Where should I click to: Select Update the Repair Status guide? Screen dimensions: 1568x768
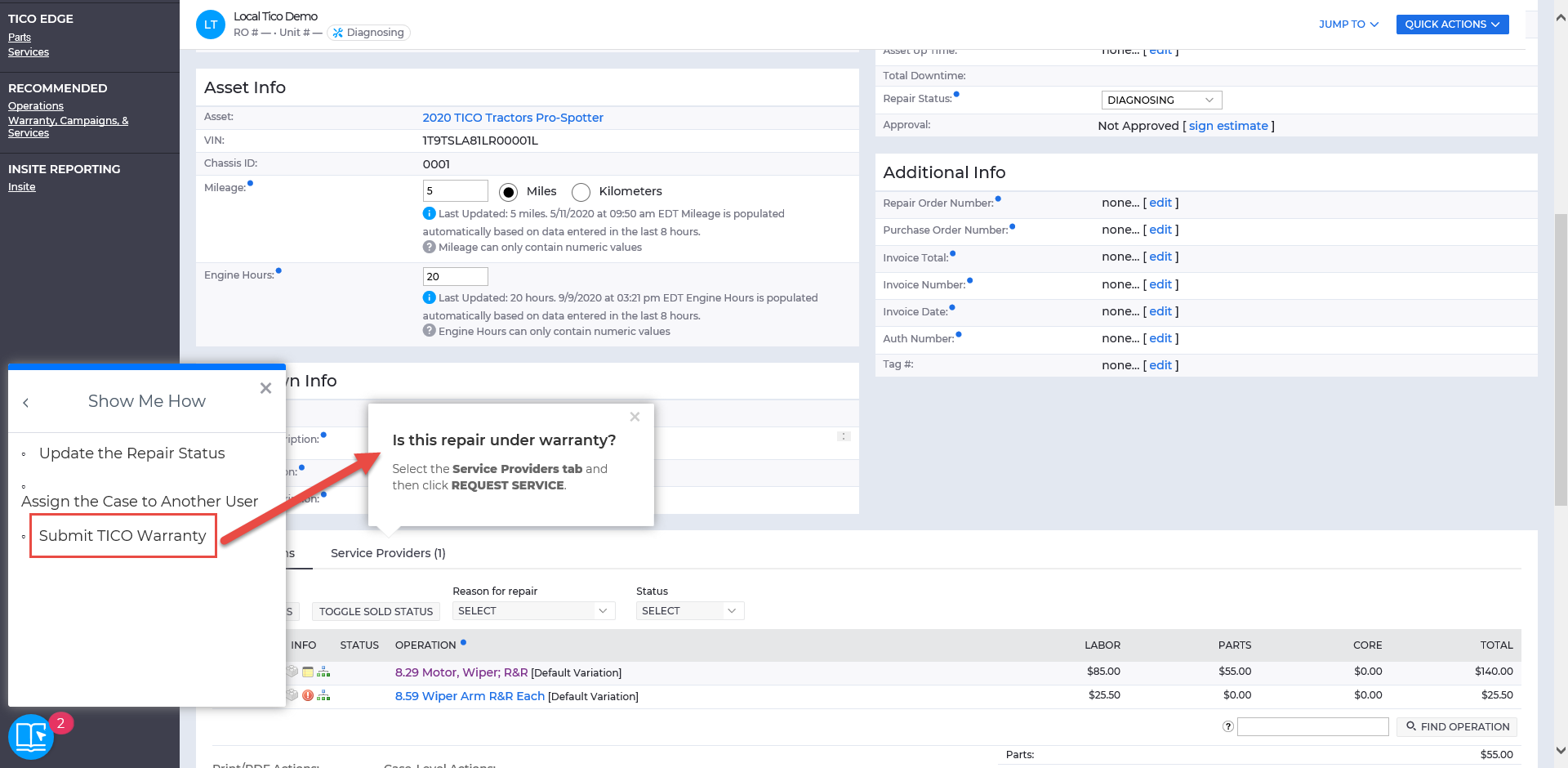coord(132,453)
